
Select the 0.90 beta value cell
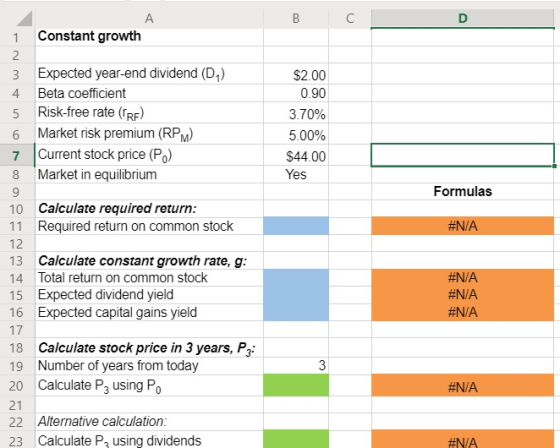296,93
